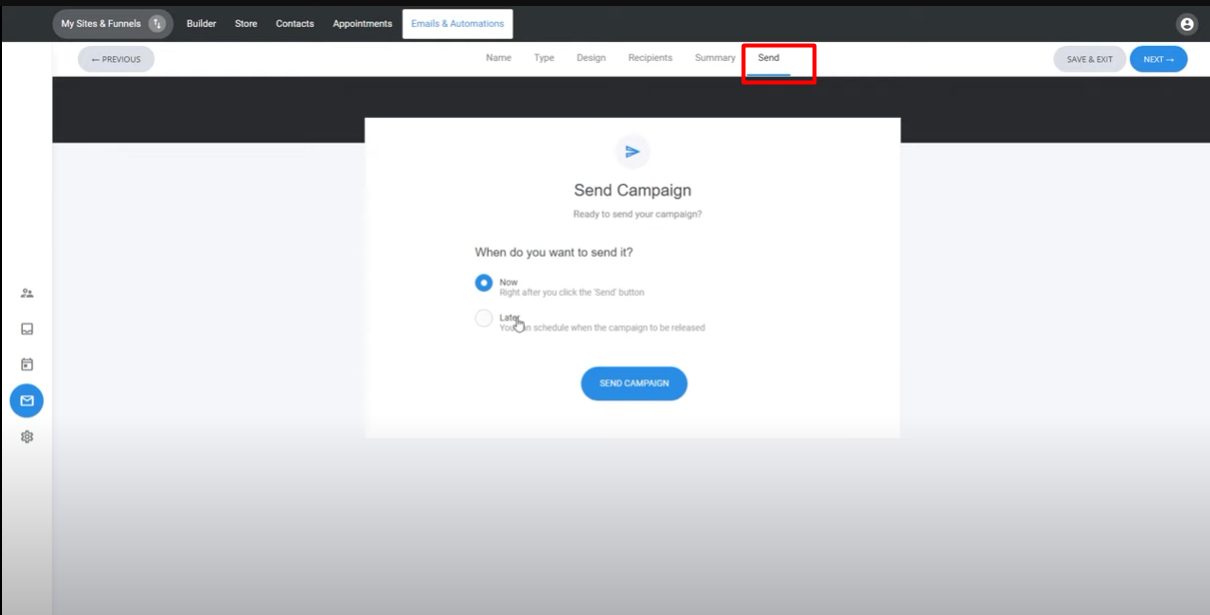Viewport: 1210px width, 615px height.
Task: Expand My Sites & Funnels switcher
Action: (x=112, y=24)
